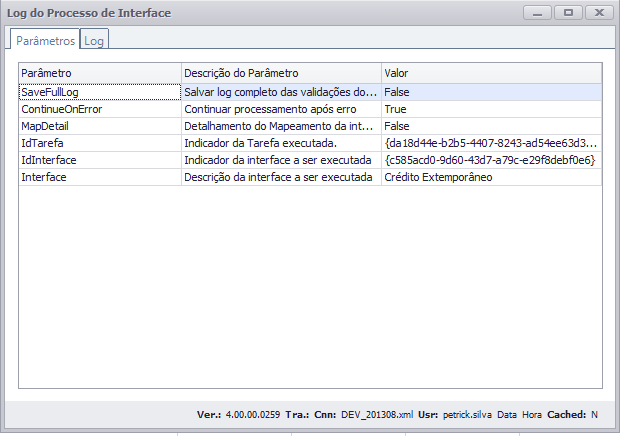Click the Data label in status bar
This screenshot has width=620, height=436.
click(x=507, y=415)
